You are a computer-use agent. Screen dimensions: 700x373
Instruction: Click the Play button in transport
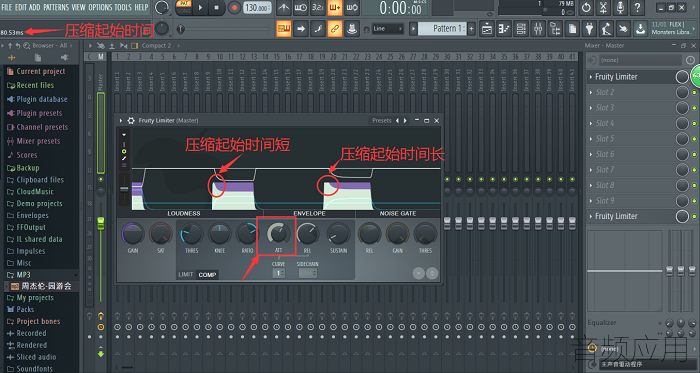click(x=200, y=8)
